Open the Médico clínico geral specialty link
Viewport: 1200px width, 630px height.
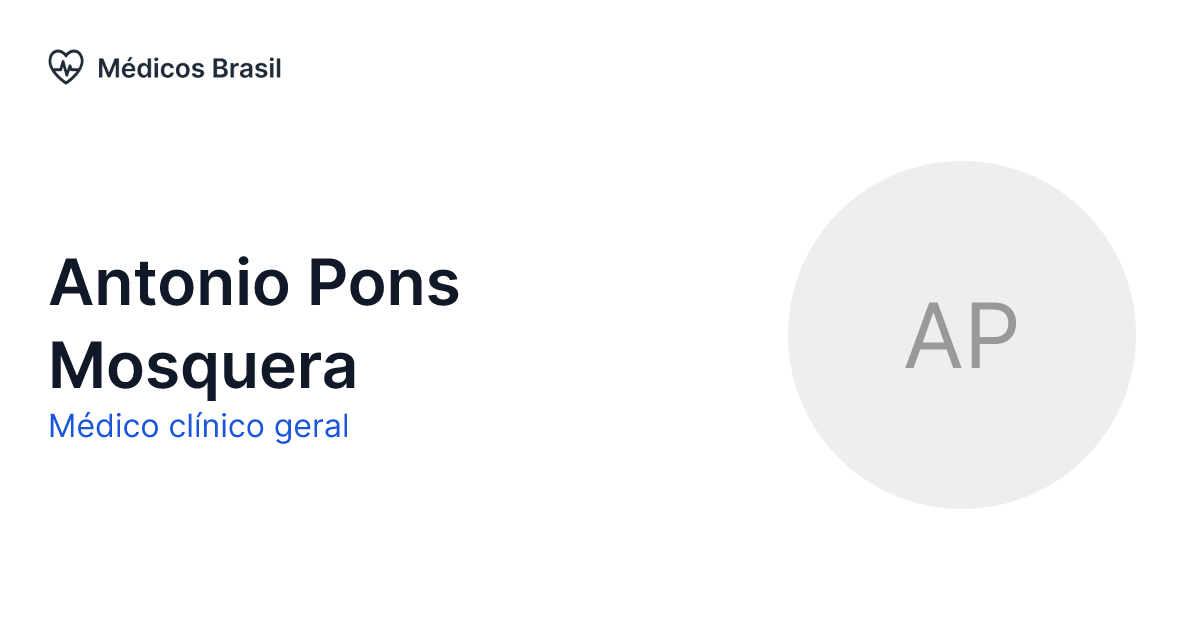click(x=198, y=426)
